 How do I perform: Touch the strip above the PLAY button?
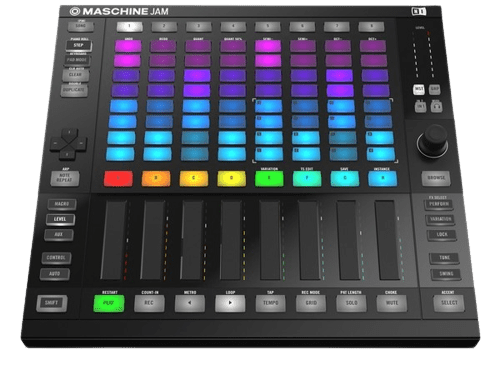pyautogui.click(x=114, y=240)
